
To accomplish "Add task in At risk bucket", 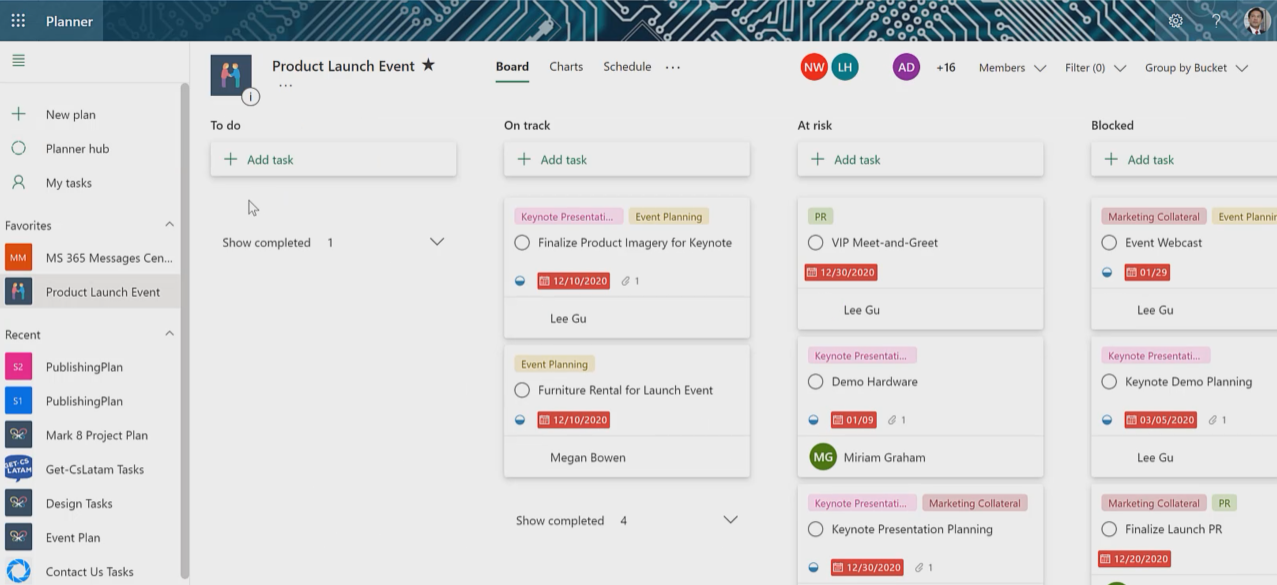I will click(920, 159).
